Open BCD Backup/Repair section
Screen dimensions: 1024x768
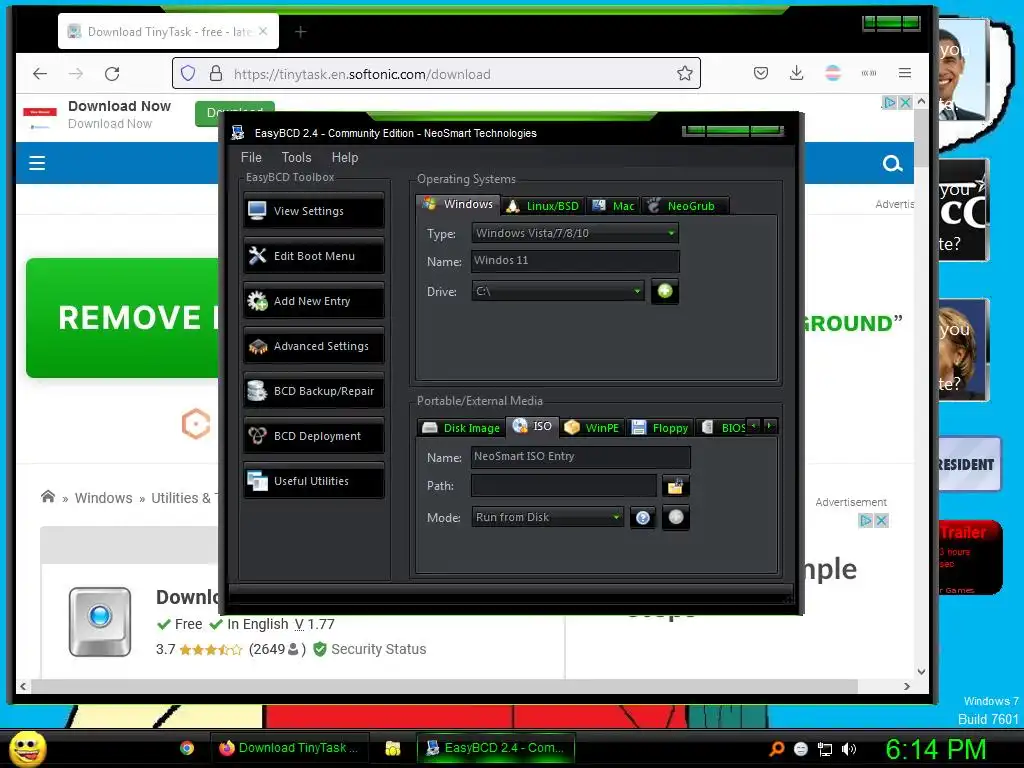tap(313, 391)
